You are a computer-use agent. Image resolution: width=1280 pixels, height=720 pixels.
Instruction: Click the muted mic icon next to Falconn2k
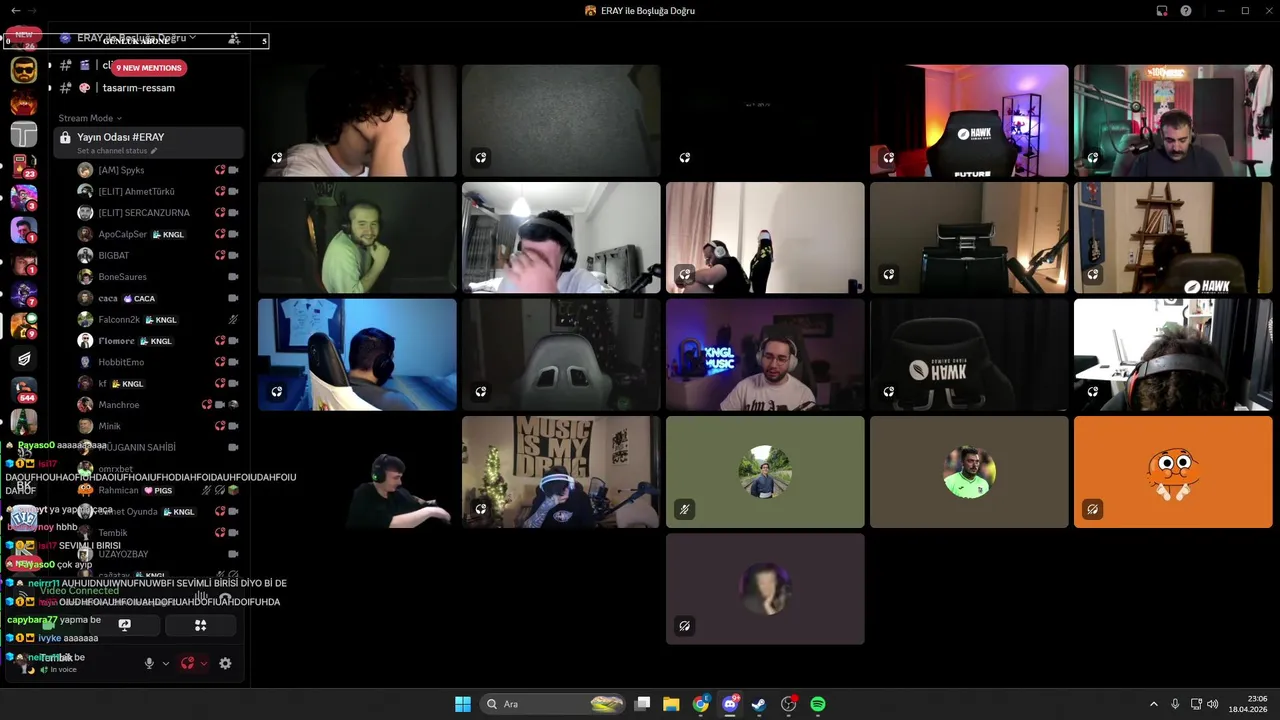[x=233, y=320]
